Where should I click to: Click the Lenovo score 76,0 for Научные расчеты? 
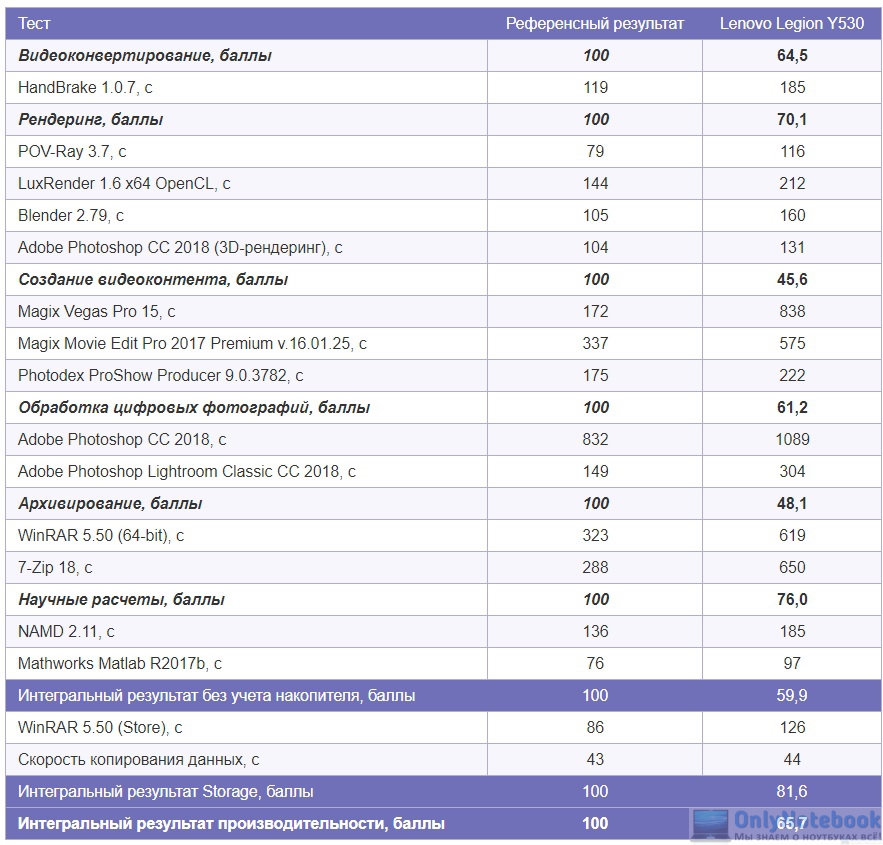(792, 599)
